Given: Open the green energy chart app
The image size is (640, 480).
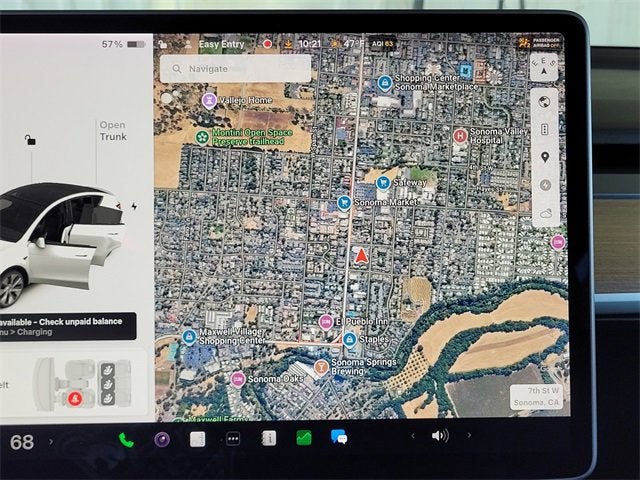Looking at the screenshot, I should pyautogui.click(x=303, y=437).
